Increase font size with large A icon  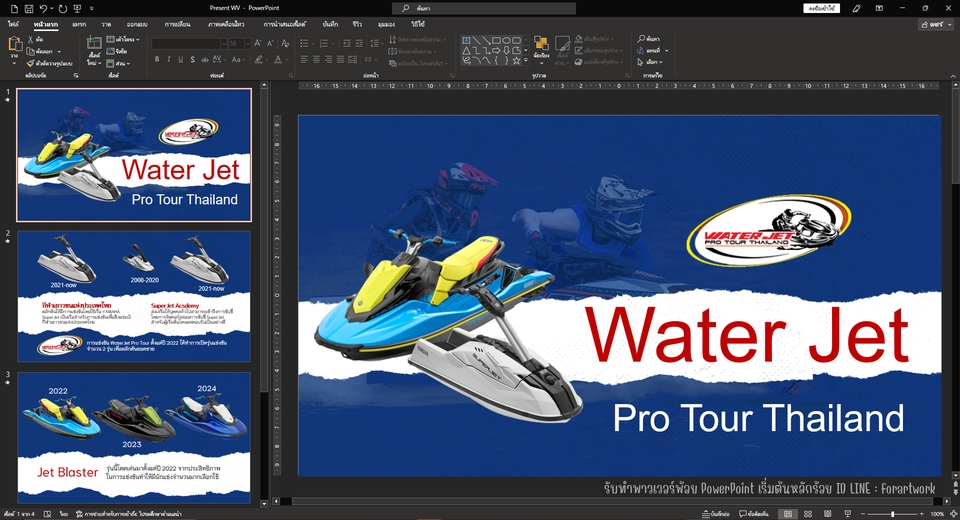pos(257,43)
